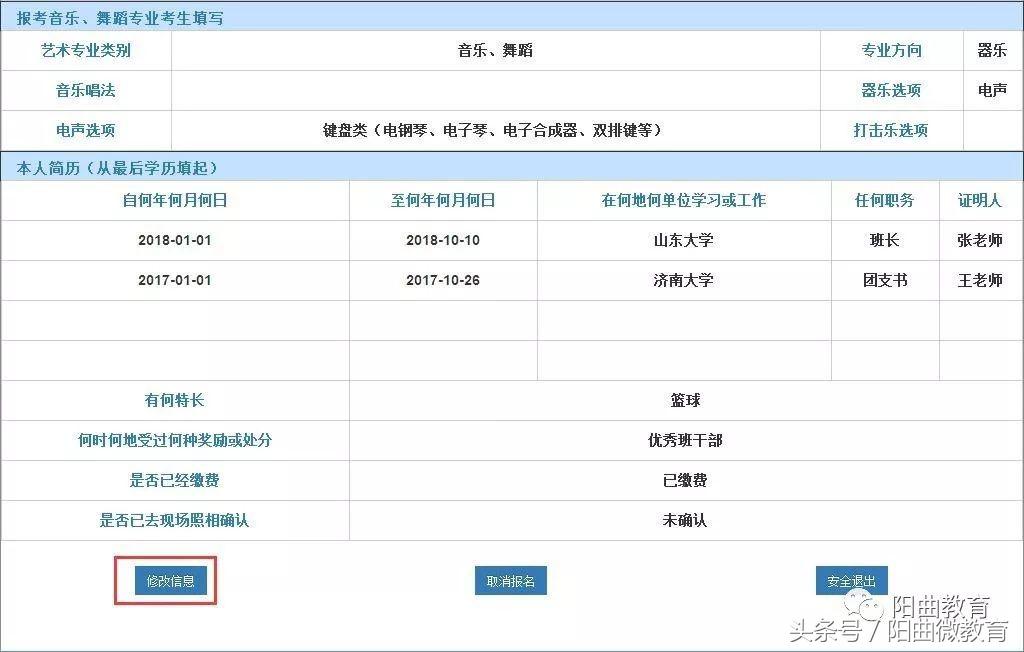
Task: Click the 电声选项 keyboard instruments cell
Action: click(495, 130)
